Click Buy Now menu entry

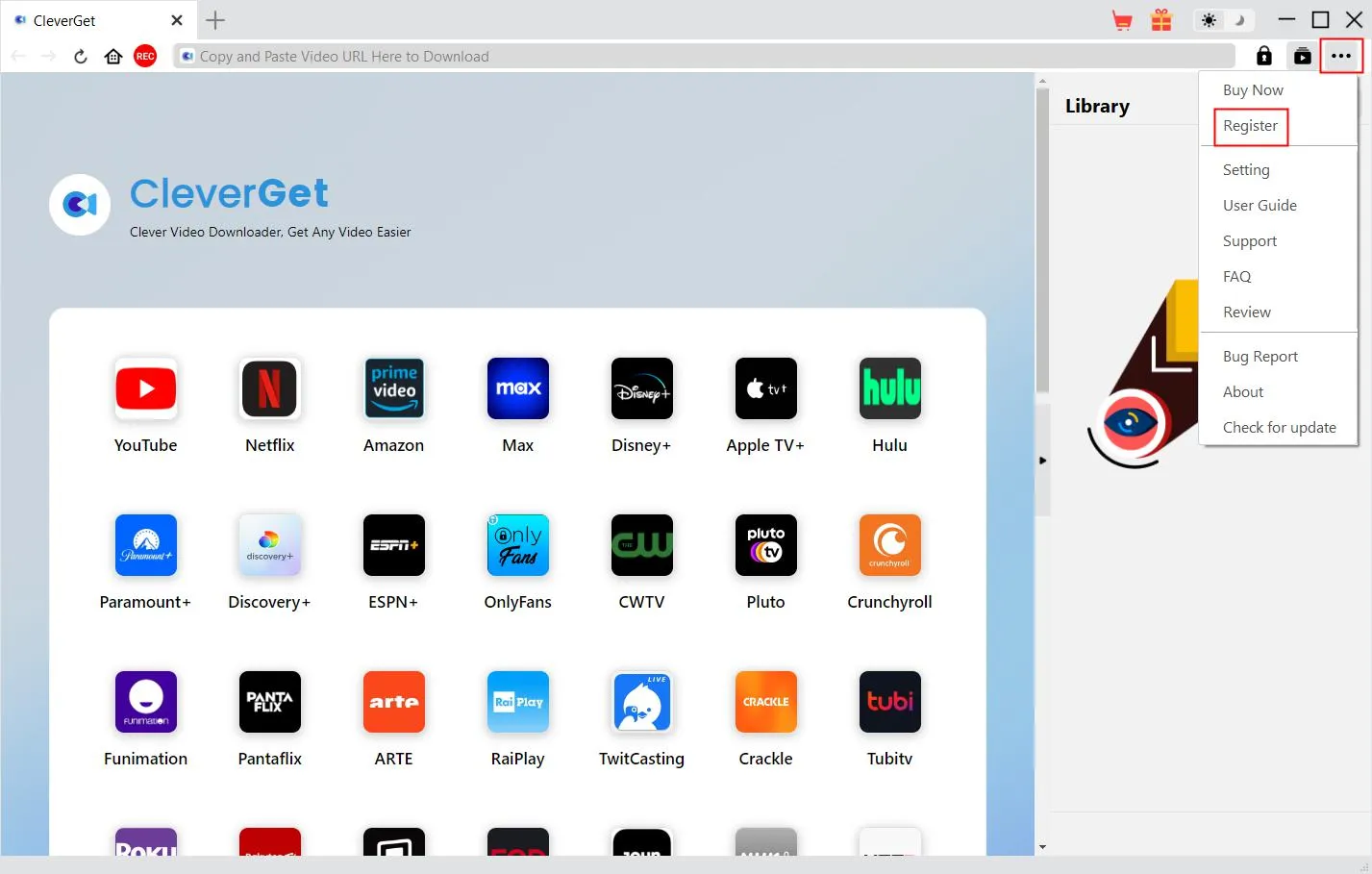pos(1253,90)
